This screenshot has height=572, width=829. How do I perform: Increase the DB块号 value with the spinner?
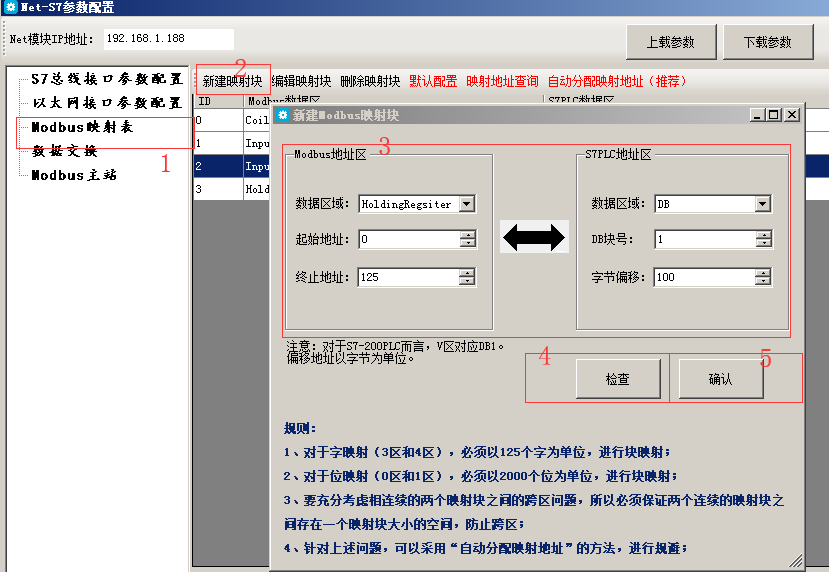point(763,236)
